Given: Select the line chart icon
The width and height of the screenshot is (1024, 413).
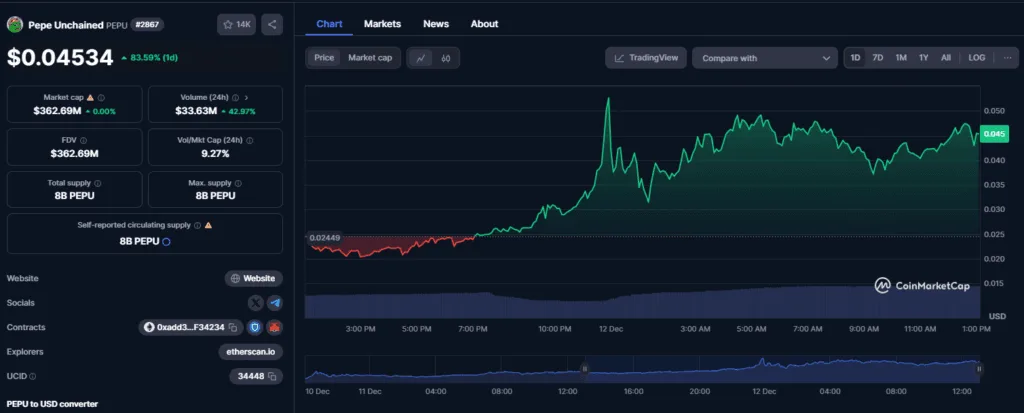Looking at the screenshot, I should 421,58.
